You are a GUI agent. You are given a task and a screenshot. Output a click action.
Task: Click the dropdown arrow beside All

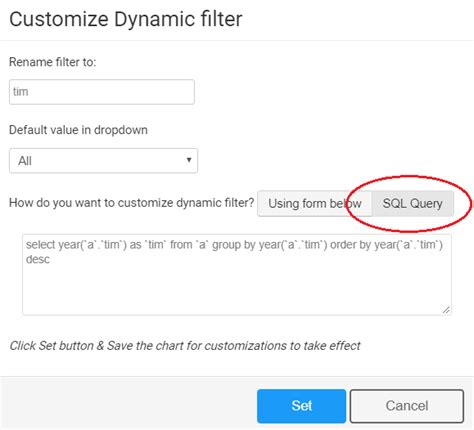[x=189, y=160]
